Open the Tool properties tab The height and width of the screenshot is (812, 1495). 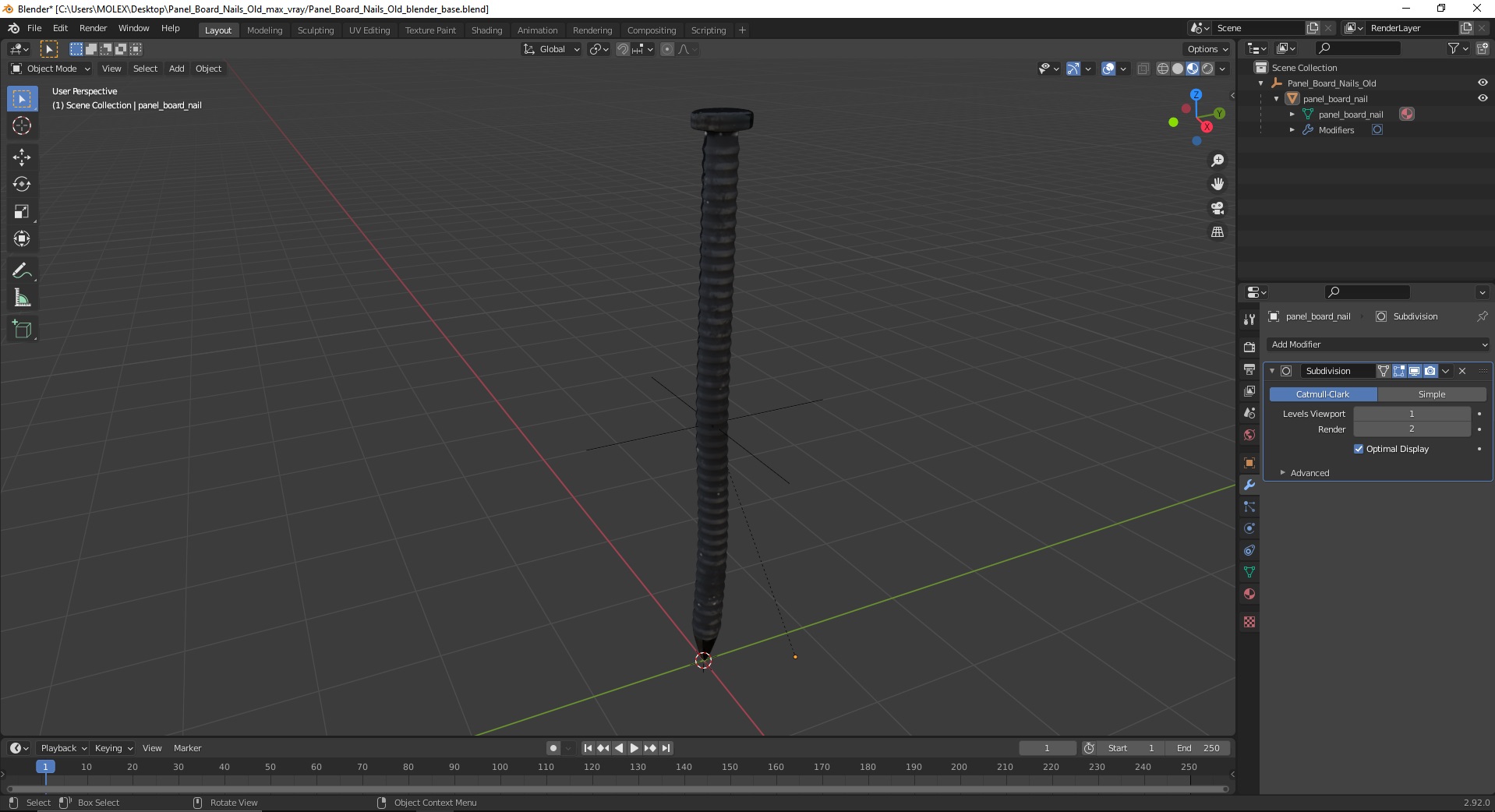(x=1249, y=319)
